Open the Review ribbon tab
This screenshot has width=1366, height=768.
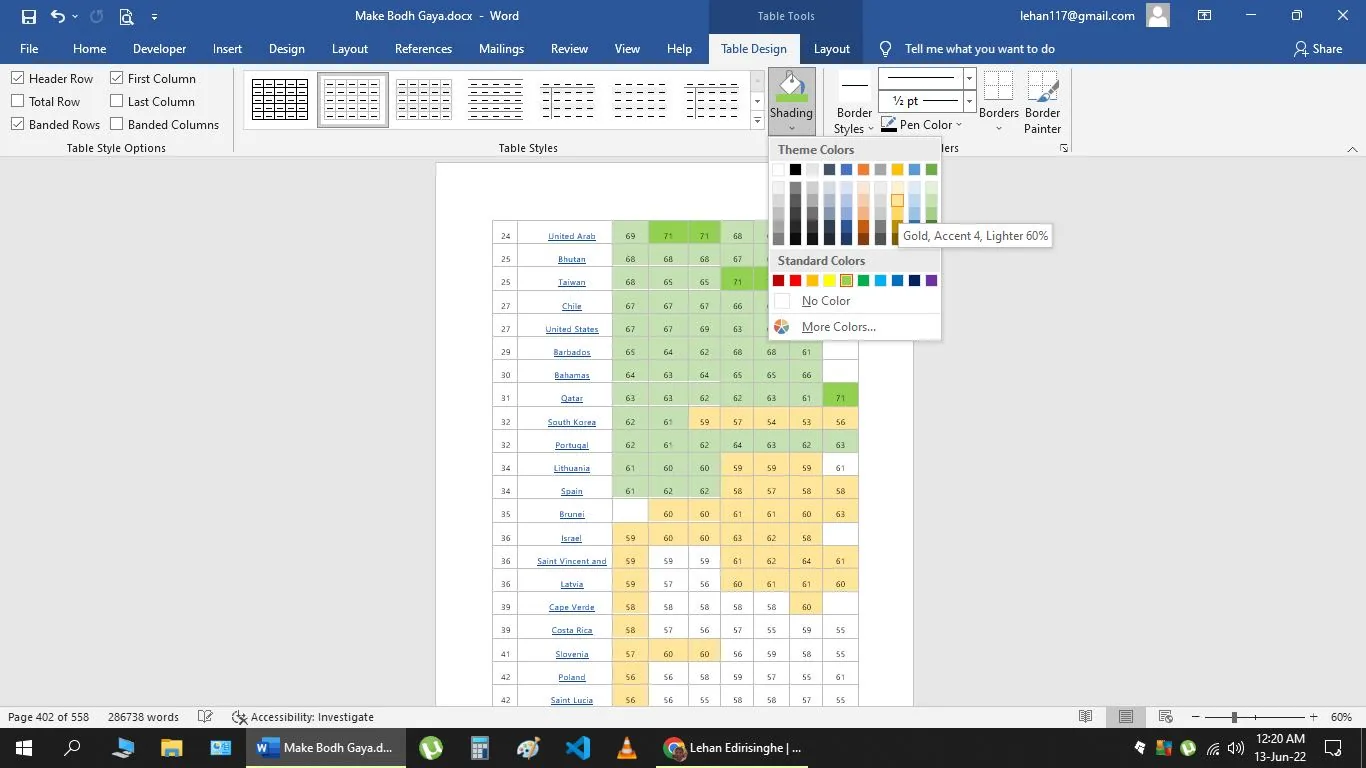click(569, 48)
